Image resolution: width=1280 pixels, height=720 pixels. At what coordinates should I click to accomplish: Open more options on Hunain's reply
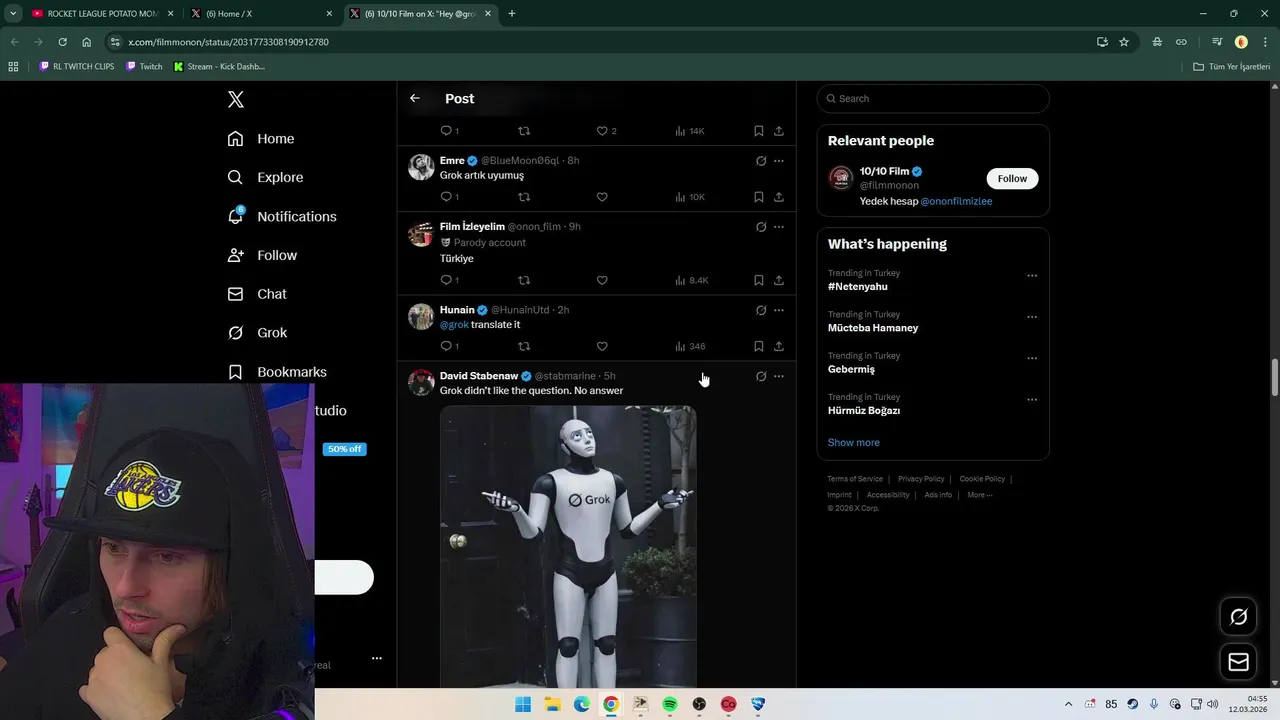pos(779,310)
